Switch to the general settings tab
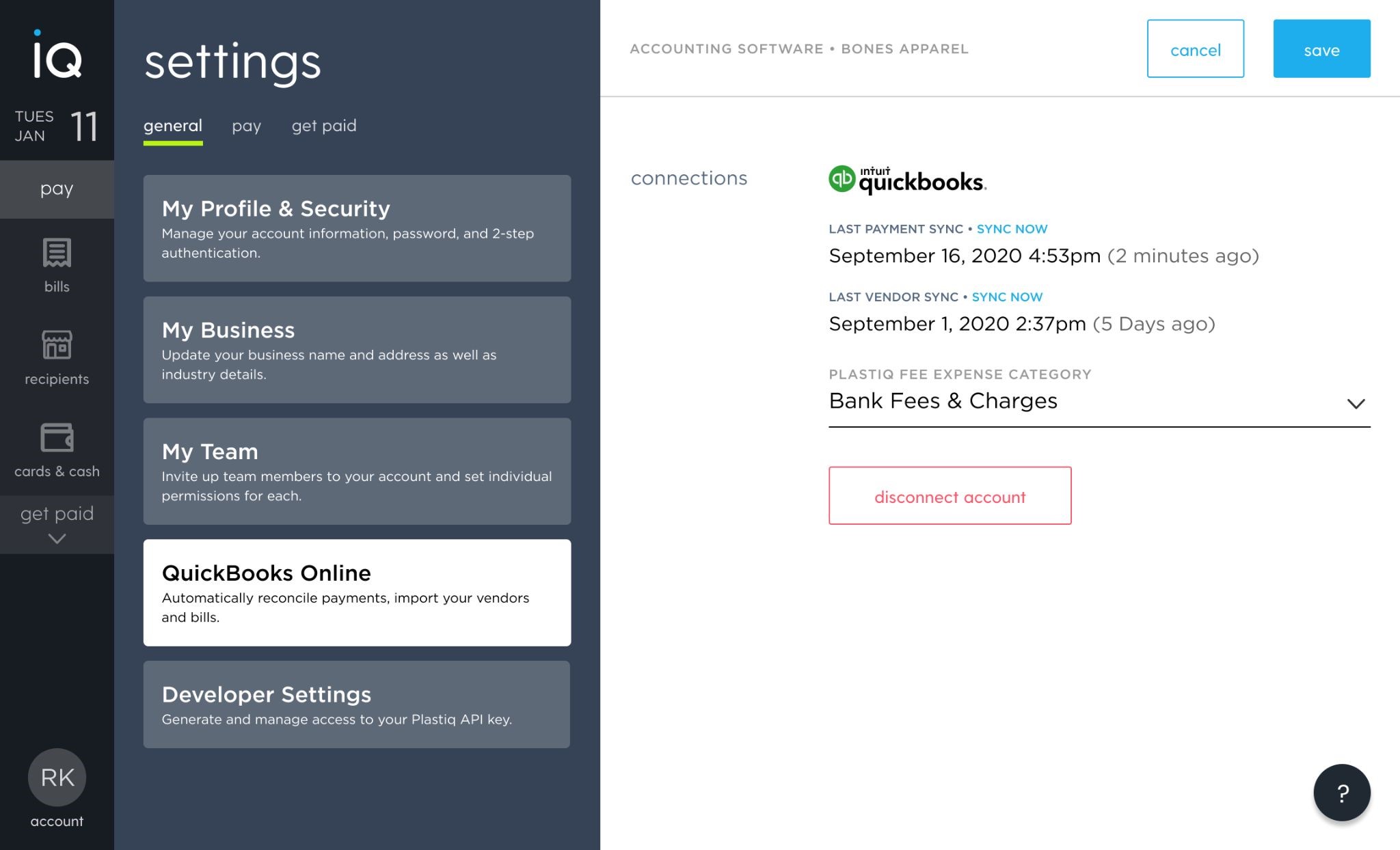Screen dimensions: 1400x850 click(173, 126)
